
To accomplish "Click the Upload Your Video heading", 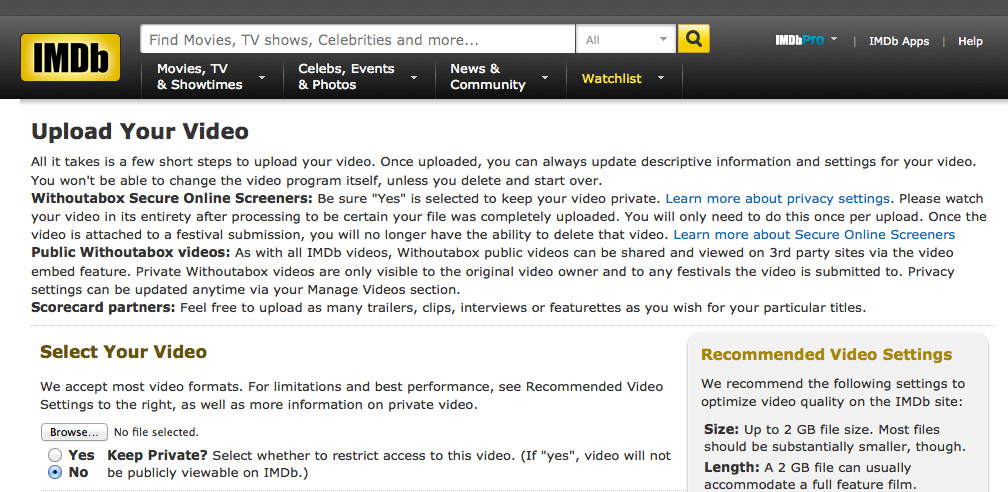I will pyautogui.click(x=140, y=131).
